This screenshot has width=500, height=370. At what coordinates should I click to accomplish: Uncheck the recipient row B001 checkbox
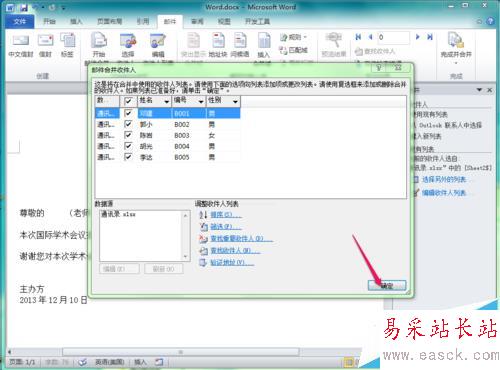click(128, 113)
